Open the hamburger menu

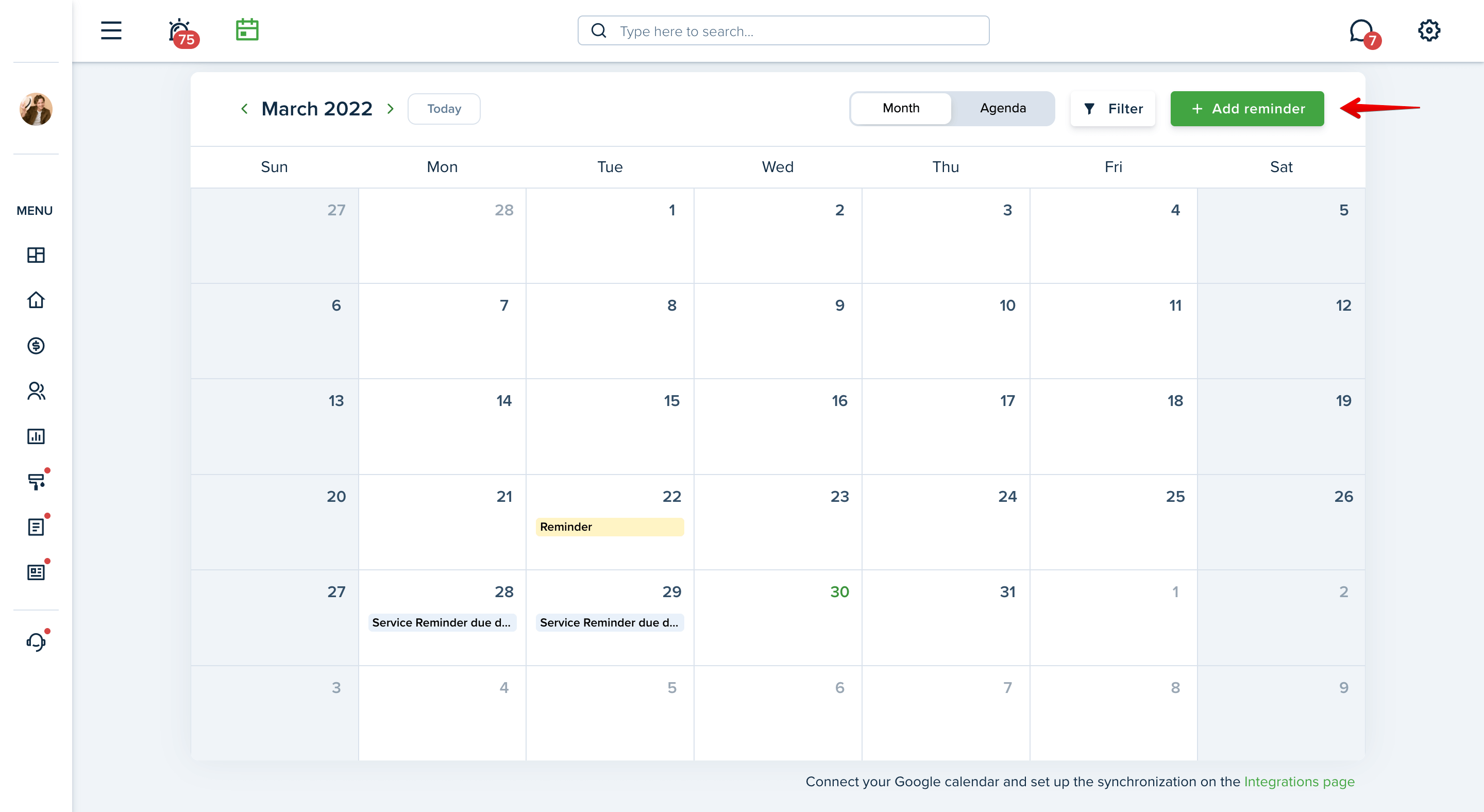click(x=111, y=30)
